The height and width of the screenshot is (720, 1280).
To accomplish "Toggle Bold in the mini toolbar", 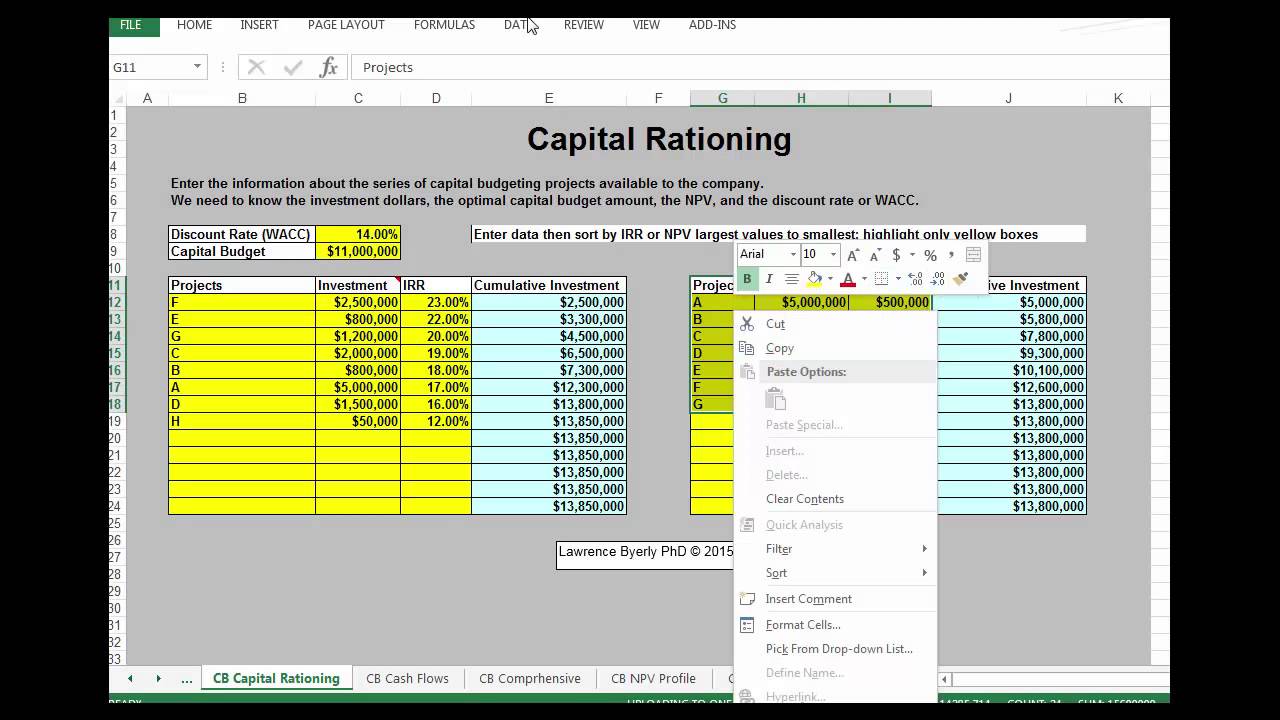I will (747, 279).
